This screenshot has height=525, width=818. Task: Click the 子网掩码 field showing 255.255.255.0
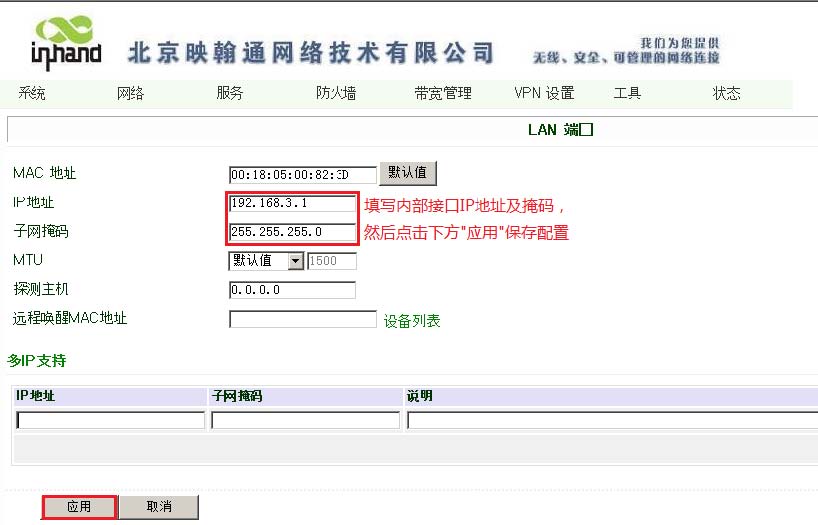click(x=292, y=232)
